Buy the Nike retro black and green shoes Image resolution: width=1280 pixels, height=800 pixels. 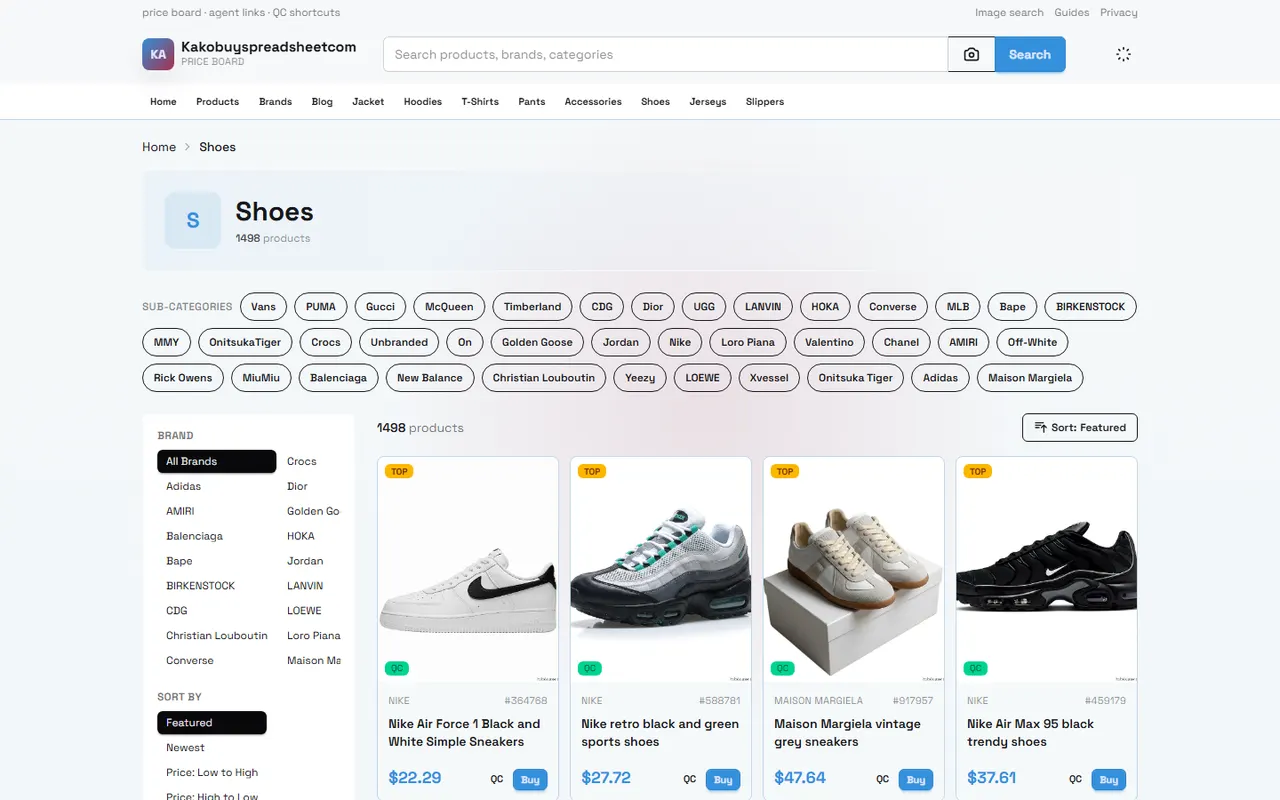[723, 780]
